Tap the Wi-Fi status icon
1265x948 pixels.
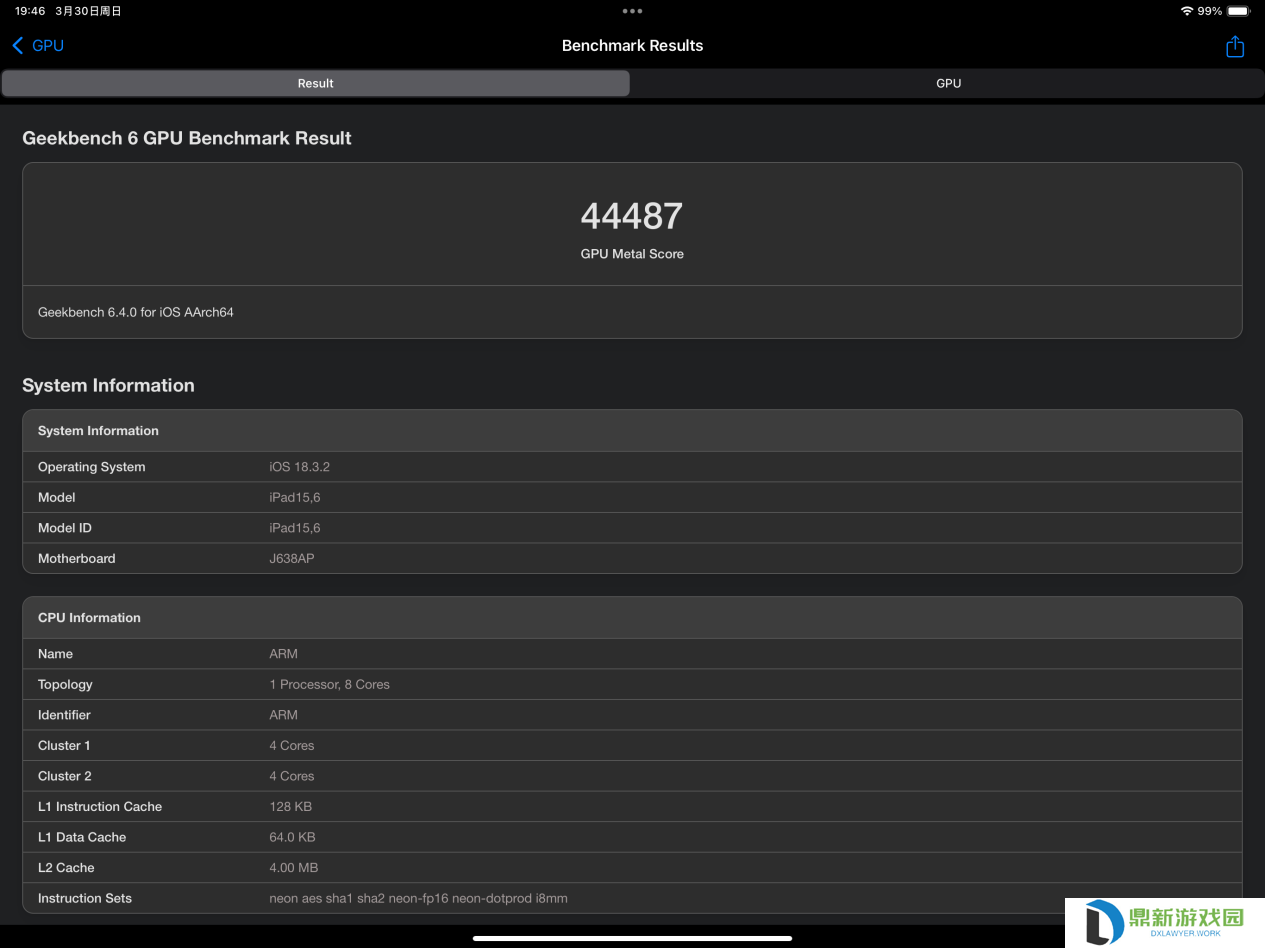coord(1186,11)
